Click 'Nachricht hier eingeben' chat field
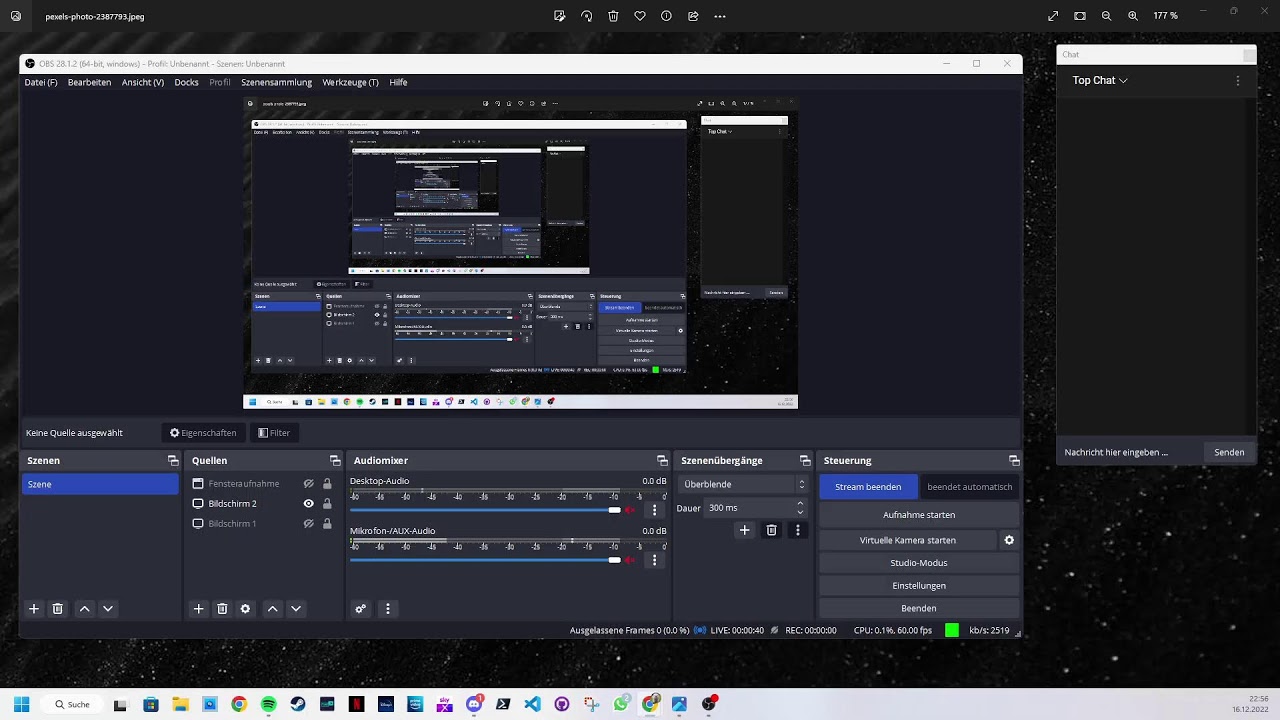1280x720 pixels. (1130, 452)
